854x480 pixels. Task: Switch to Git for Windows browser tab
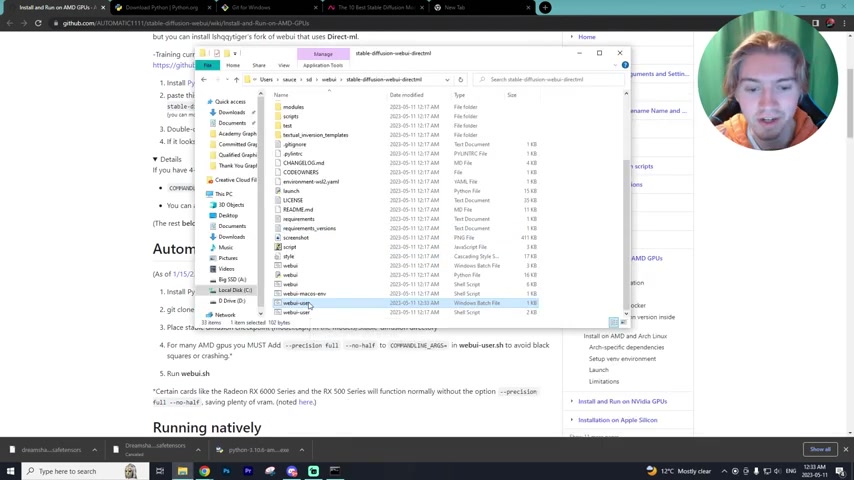click(x=251, y=8)
